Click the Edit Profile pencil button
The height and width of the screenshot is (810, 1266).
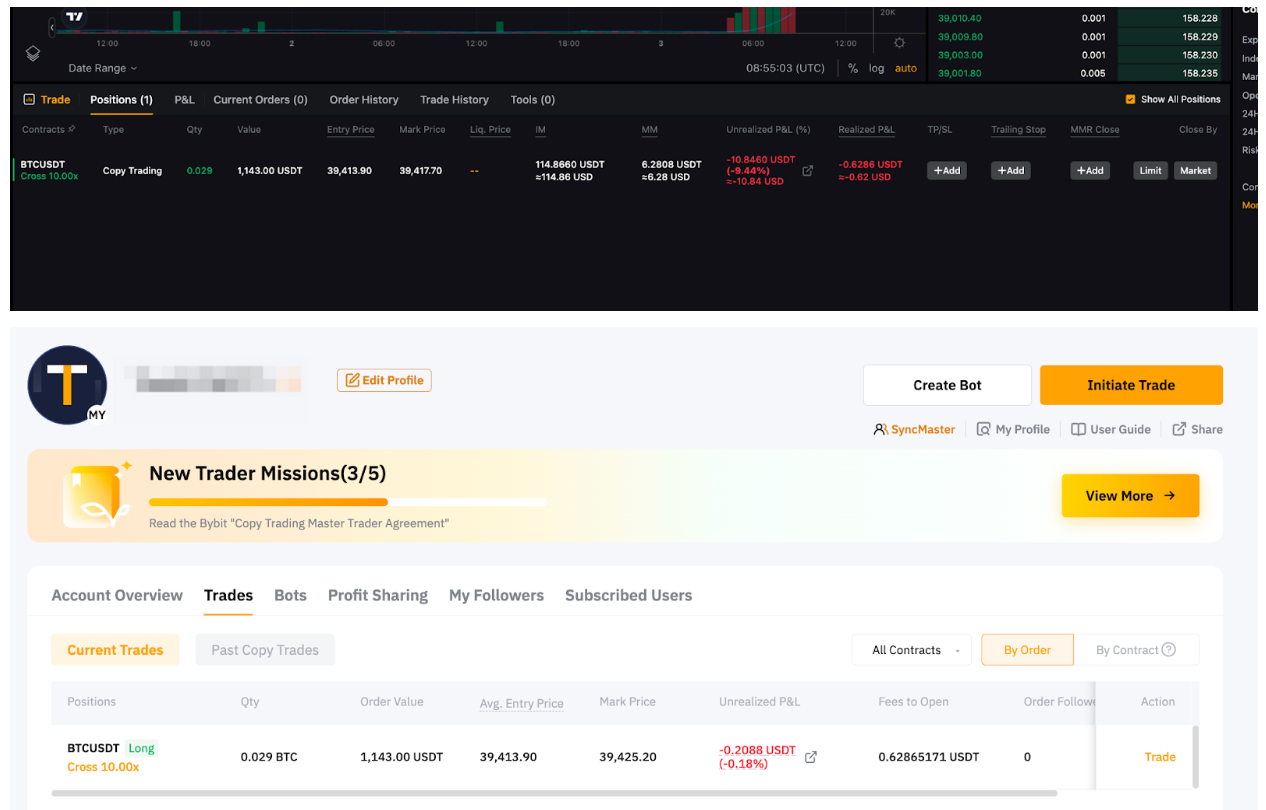[x=384, y=380]
